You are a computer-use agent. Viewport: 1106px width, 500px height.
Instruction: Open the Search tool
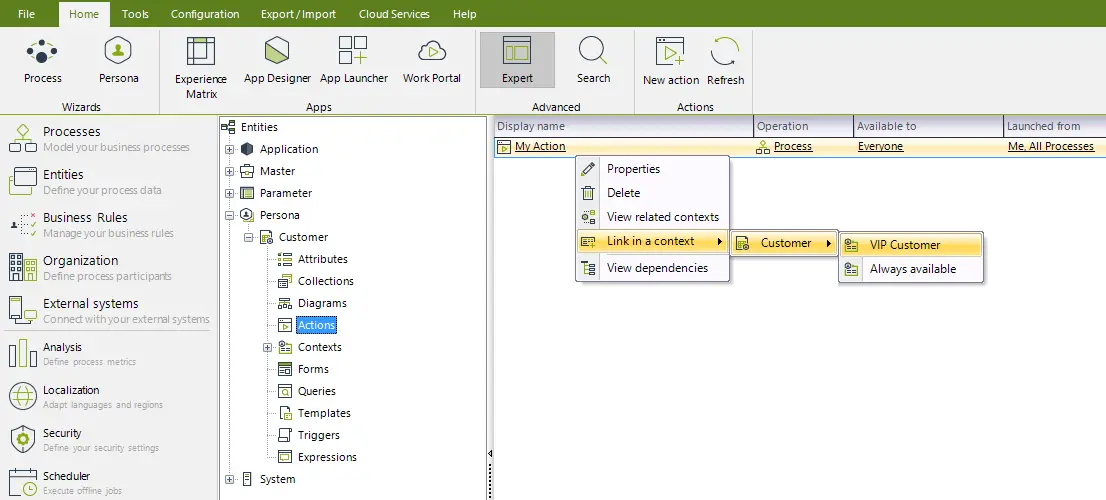tap(593, 61)
